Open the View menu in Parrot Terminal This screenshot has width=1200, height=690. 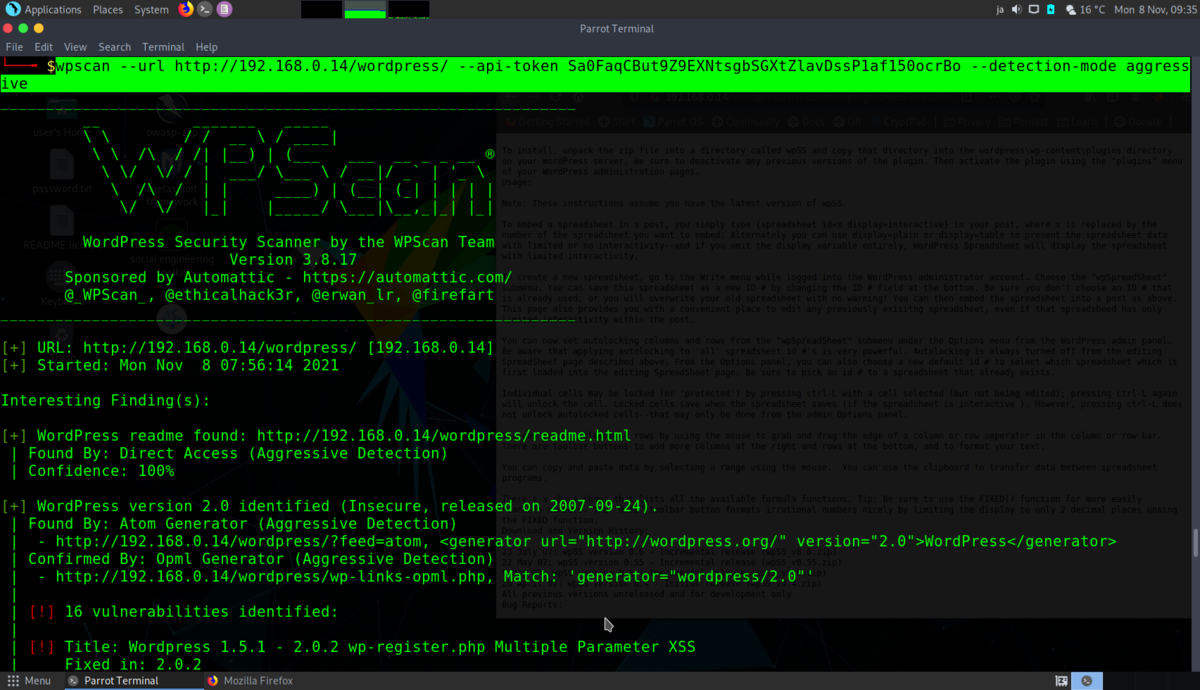click(x=75, y=47)
